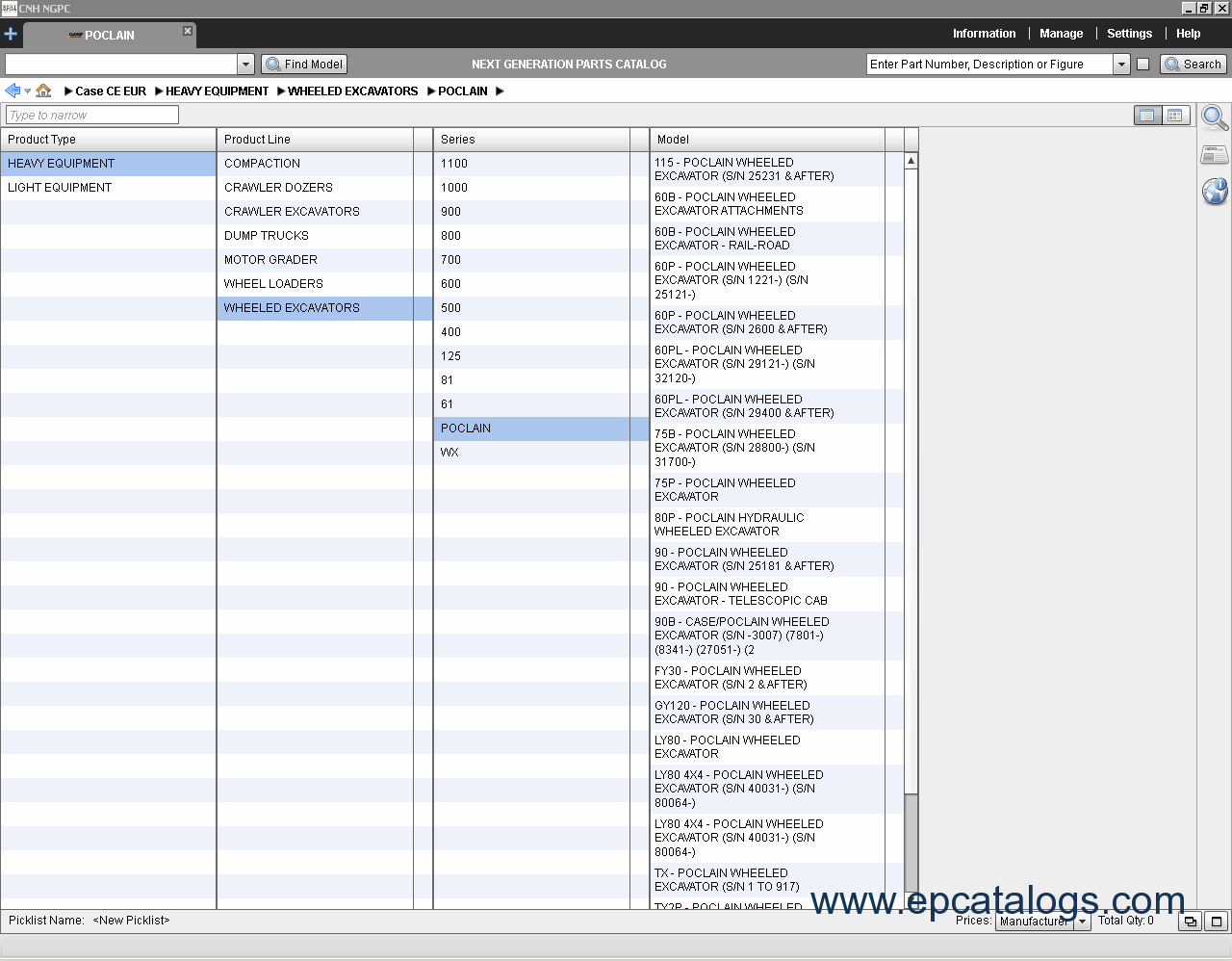Open the Manage menu
This screenshot has width=1232, height=961.
coord(1061,34)
